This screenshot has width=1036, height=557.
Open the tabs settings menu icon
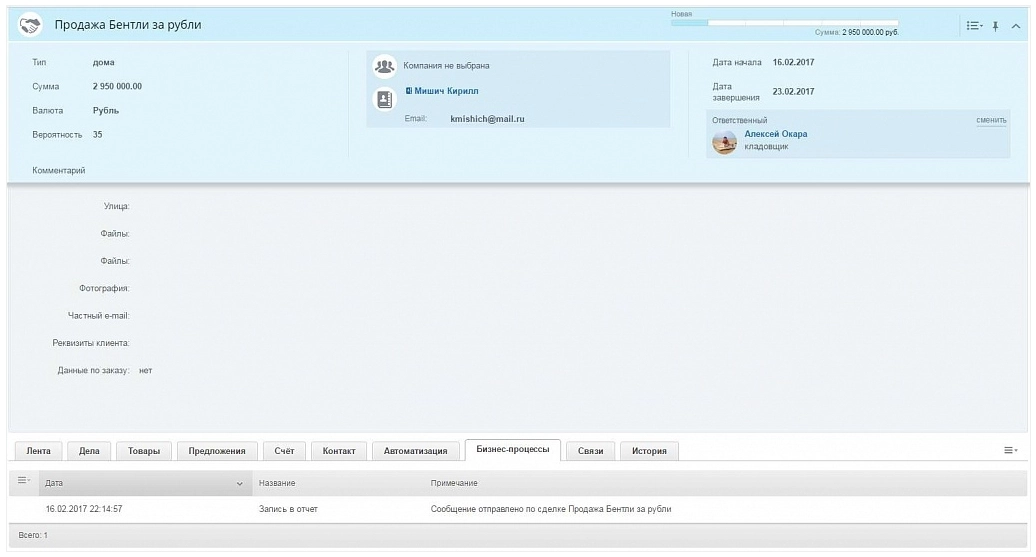(1011, 451)
